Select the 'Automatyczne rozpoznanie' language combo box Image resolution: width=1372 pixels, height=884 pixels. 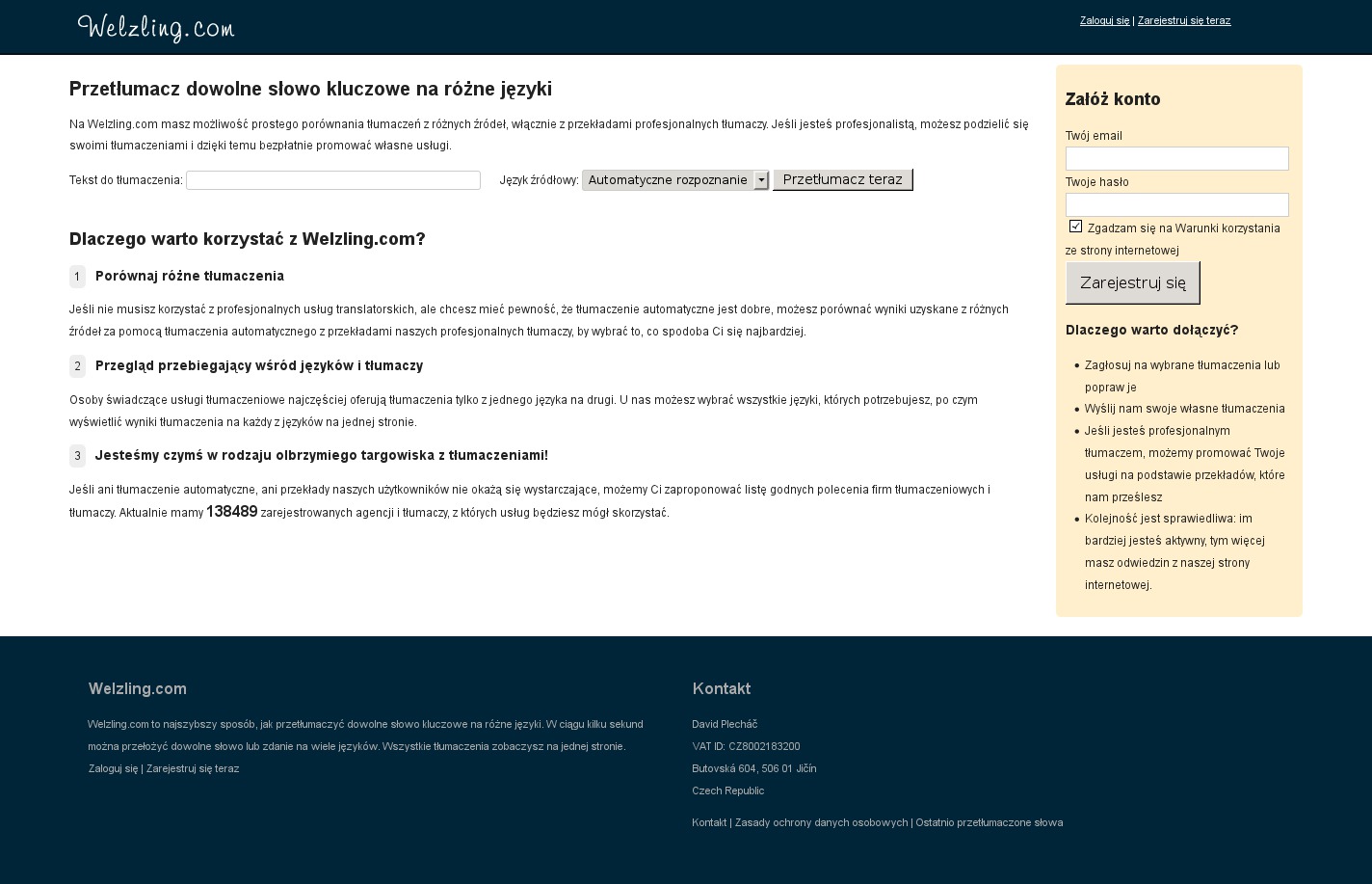668,180
